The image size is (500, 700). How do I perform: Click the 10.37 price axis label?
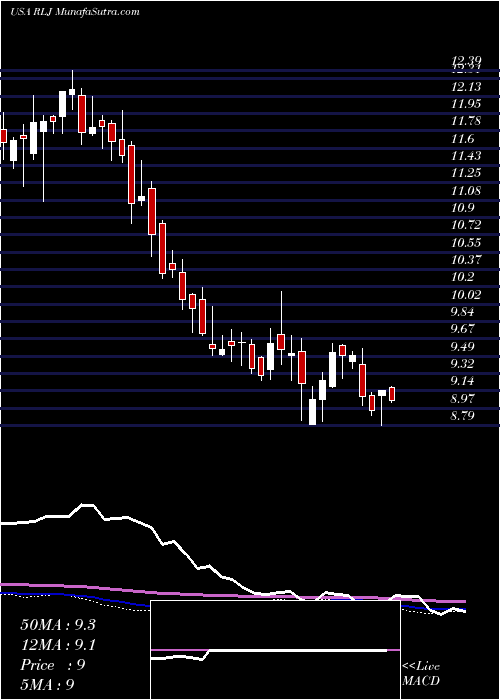point(466,260)
